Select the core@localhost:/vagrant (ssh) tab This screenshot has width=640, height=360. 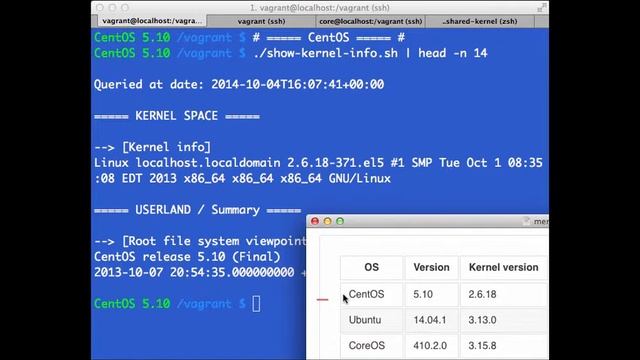(x=370, y=21)
